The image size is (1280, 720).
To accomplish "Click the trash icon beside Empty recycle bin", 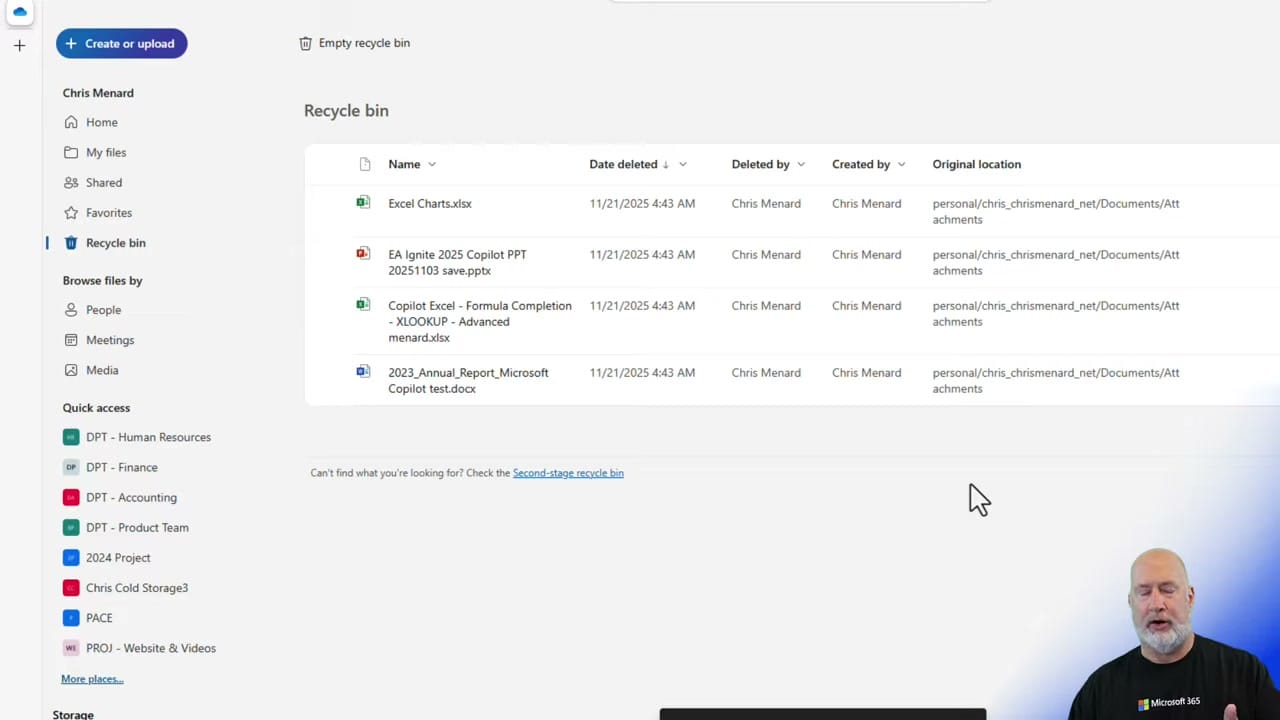I will click(306, 42).
